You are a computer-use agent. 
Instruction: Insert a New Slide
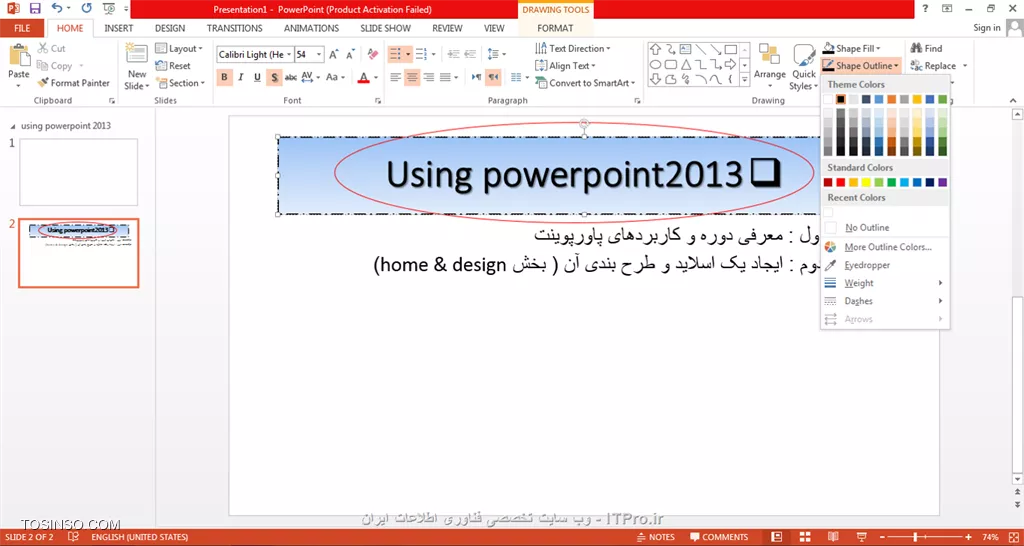(137, 67)
